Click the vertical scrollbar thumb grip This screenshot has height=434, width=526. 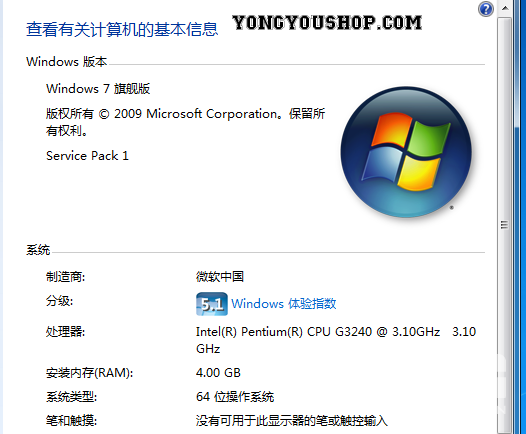coord(504,224)
